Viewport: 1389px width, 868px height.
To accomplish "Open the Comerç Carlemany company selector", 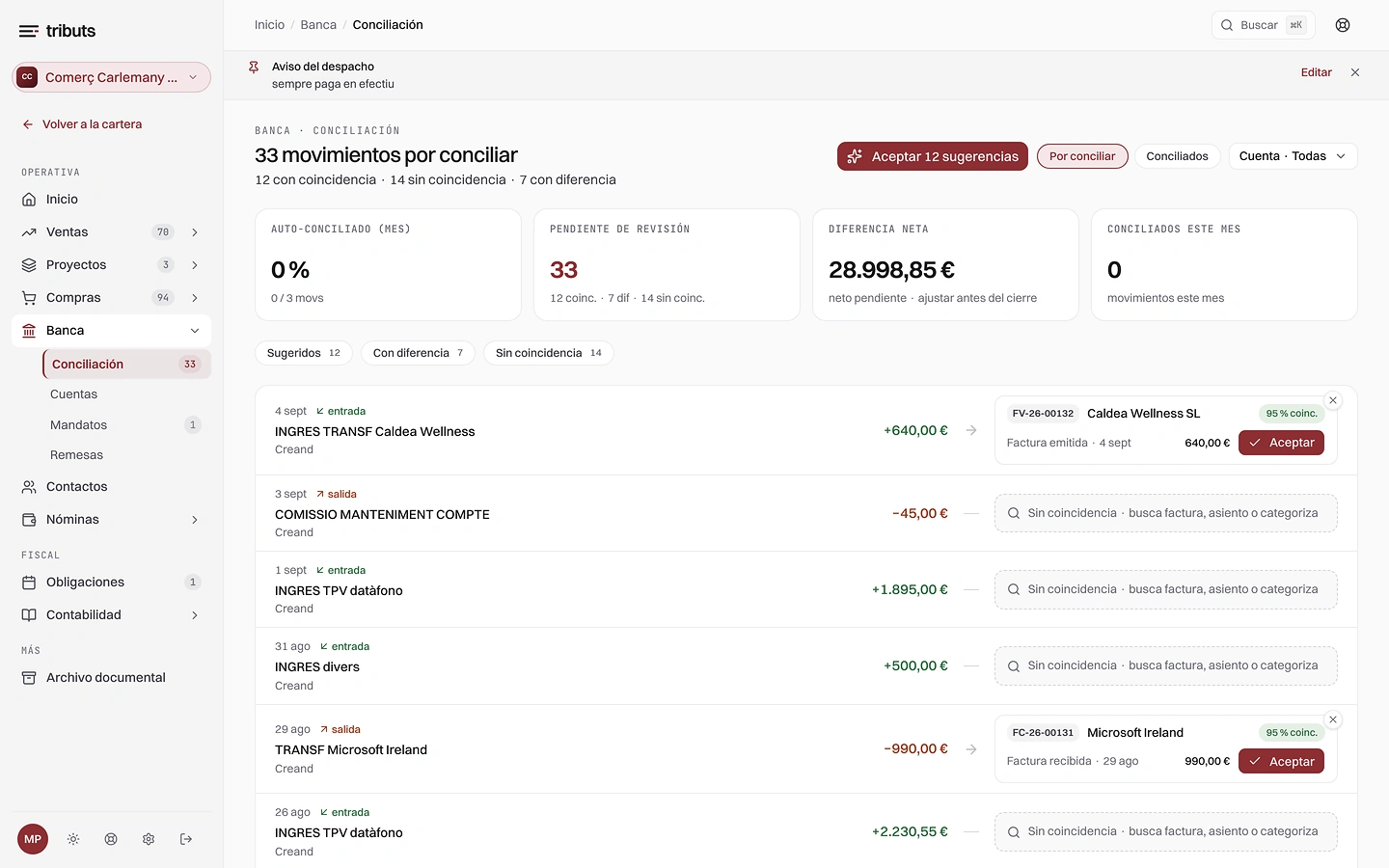I will click(x=111, y=77).
